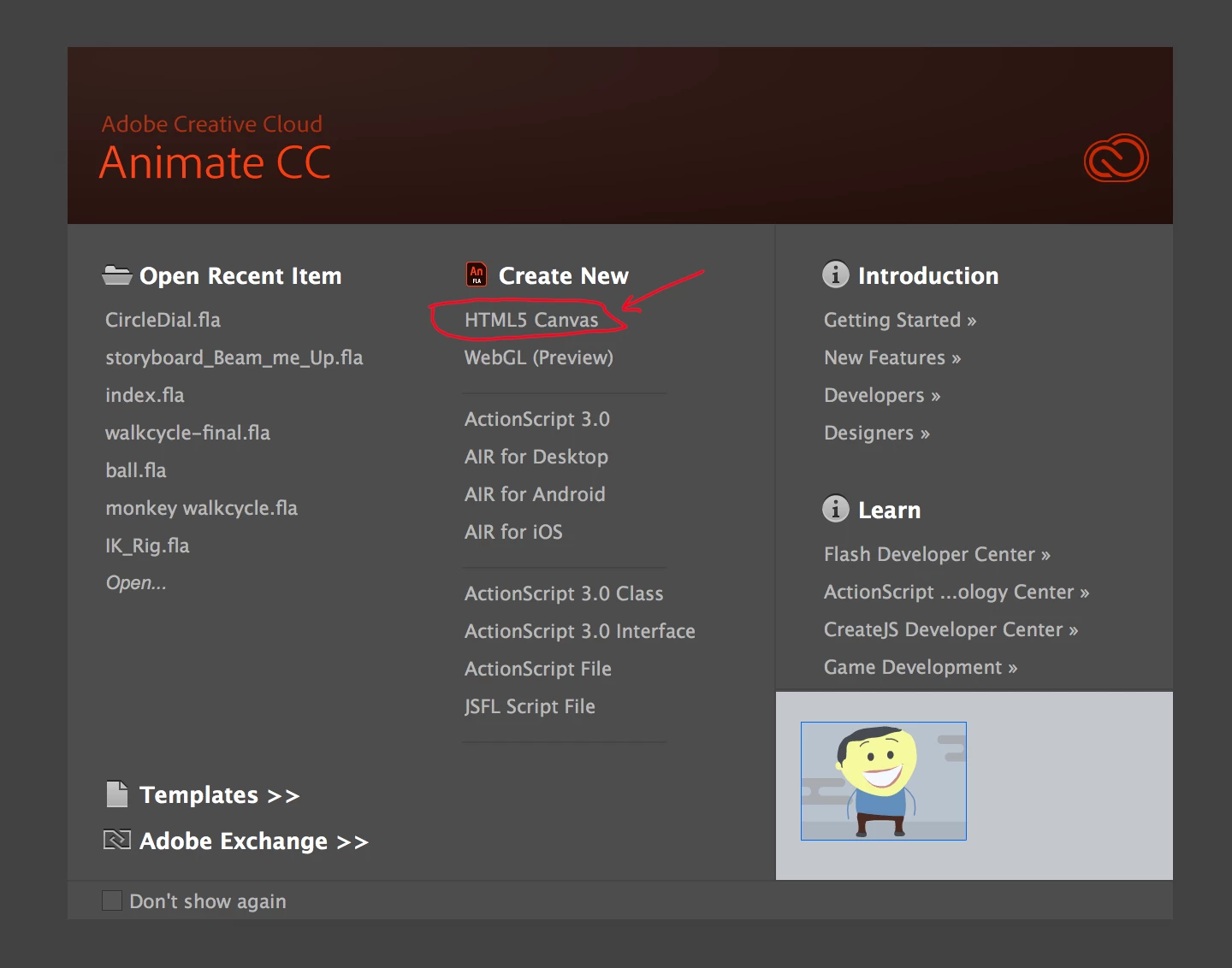Create a new AIR for Desktop document
Image resolution: width=1232 pixels, height=968 pixels.
pyautogui.click(x=536, y=457)
